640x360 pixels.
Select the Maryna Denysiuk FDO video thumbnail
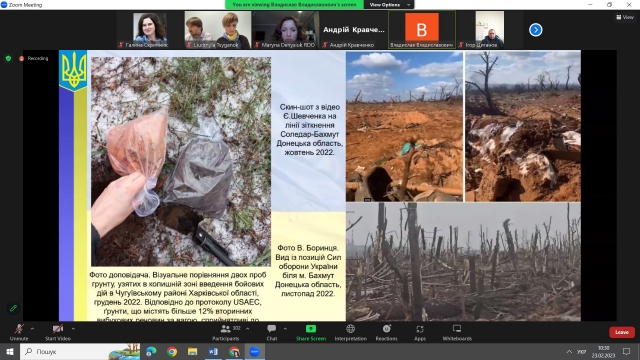tap(285, 30)
